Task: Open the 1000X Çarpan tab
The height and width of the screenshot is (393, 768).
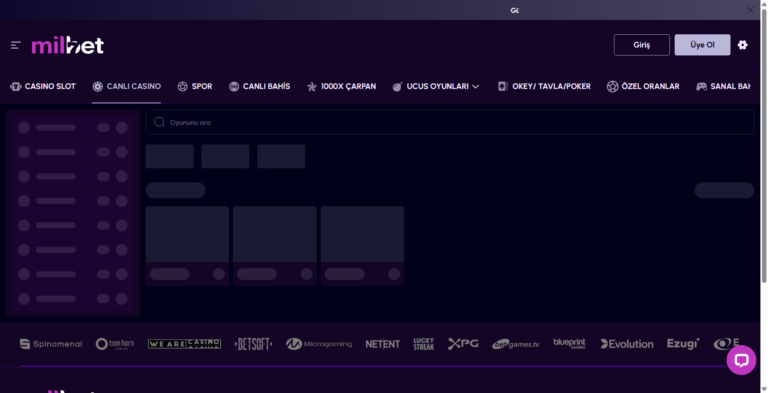Action: click(341, 87)
